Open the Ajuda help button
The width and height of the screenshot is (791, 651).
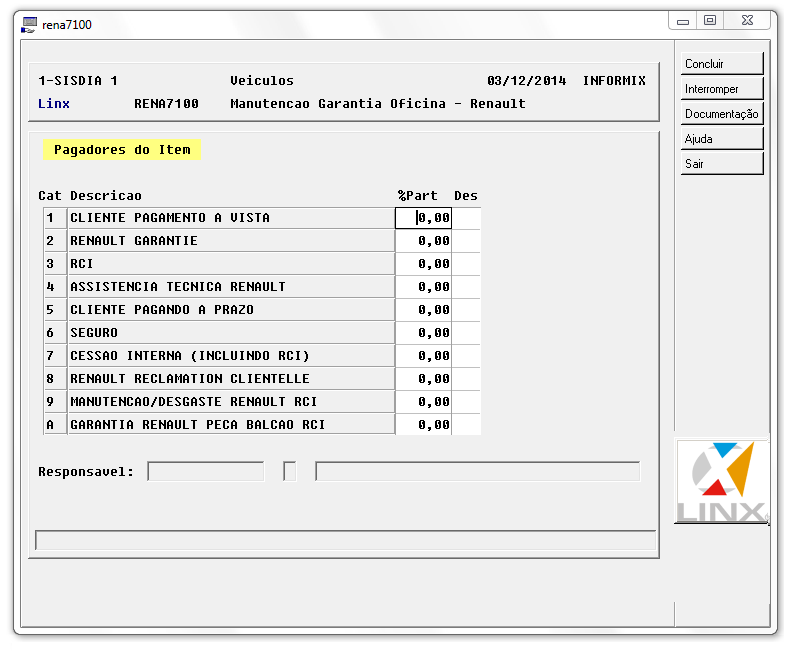click(x=721, y=139)
